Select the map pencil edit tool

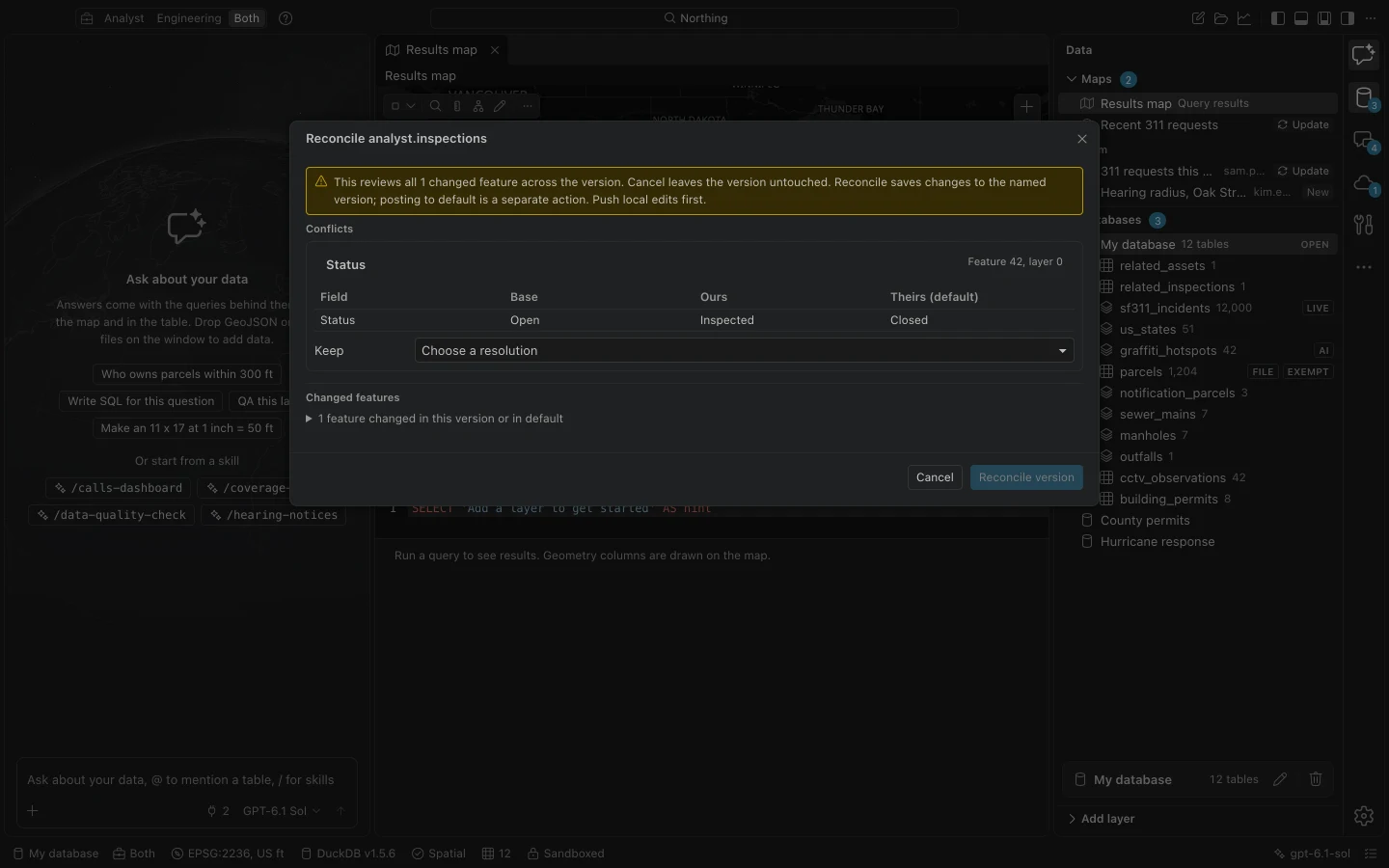pyautogui.click(x=500, y=106)
